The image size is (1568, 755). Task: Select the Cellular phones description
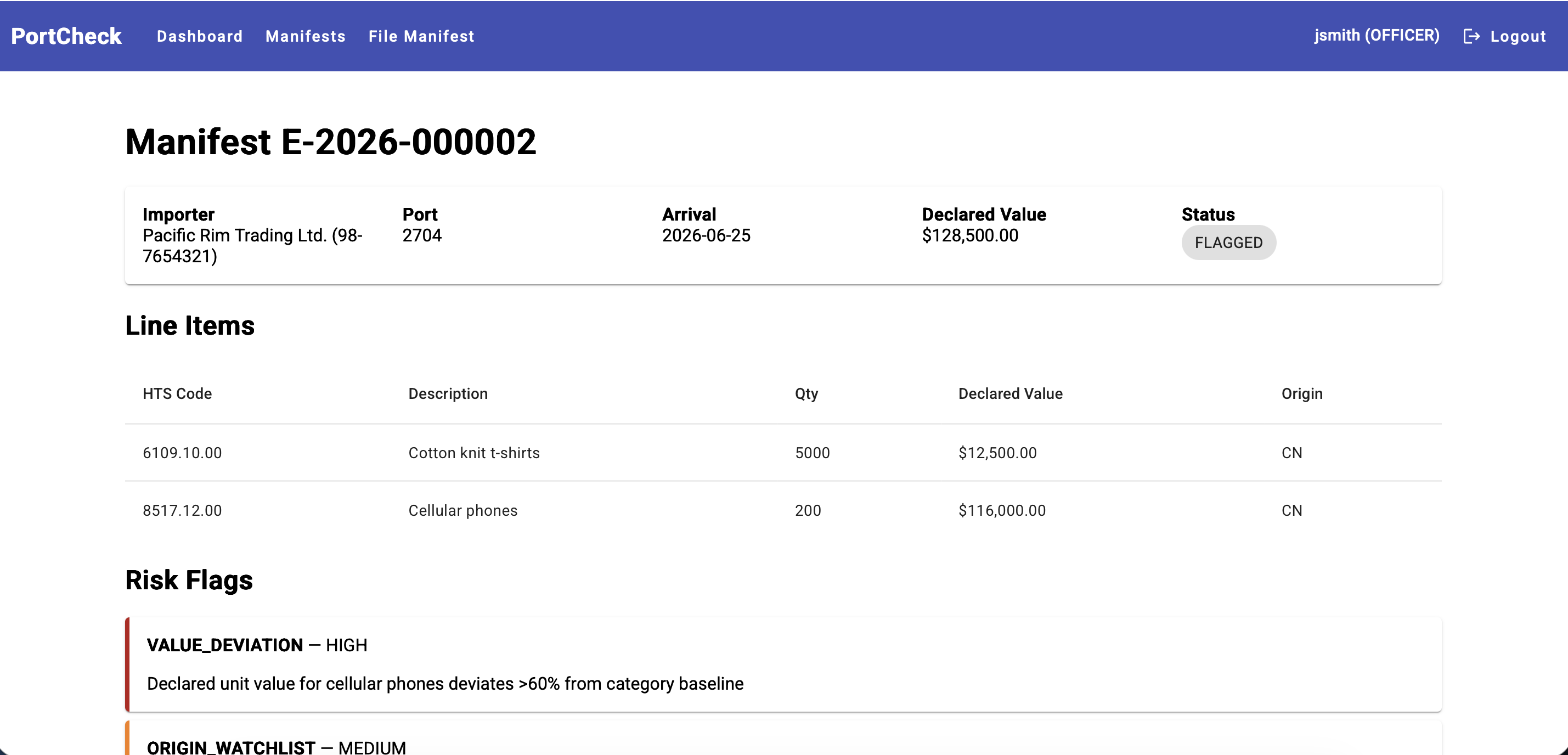pos(462,510)
